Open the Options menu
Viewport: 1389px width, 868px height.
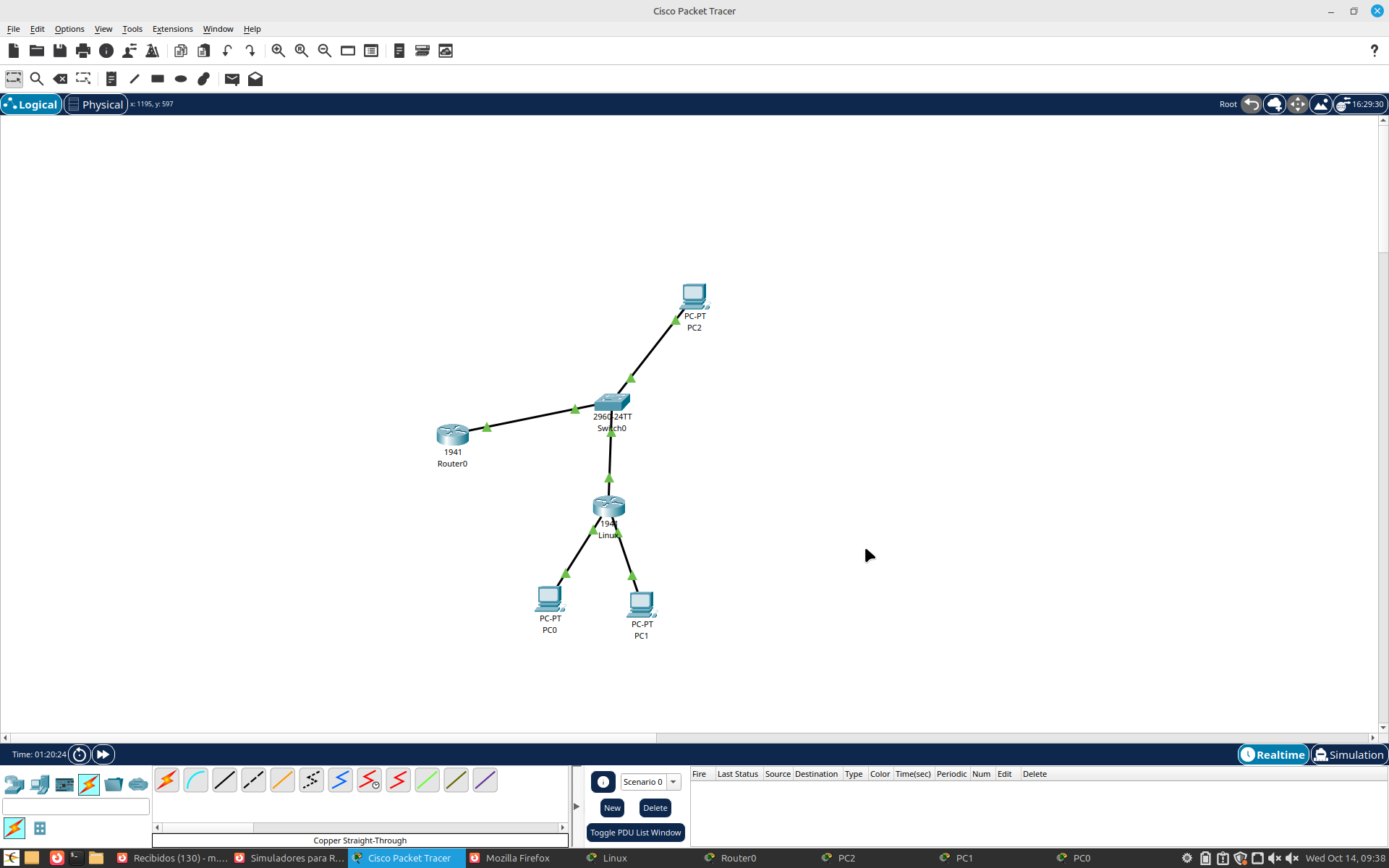coord(69,29)
